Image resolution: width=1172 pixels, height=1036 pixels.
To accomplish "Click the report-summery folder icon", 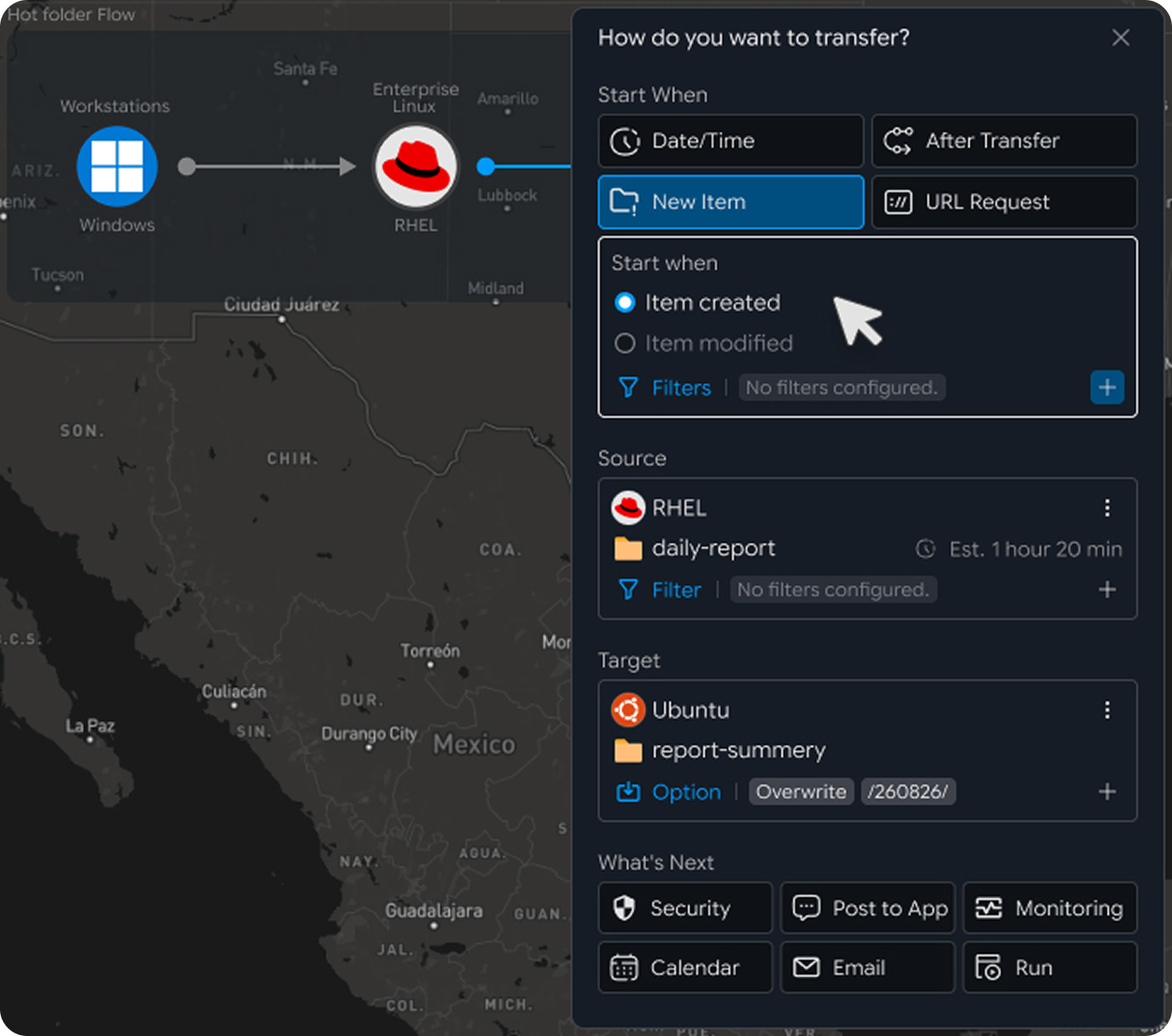I will click(628, 751).
